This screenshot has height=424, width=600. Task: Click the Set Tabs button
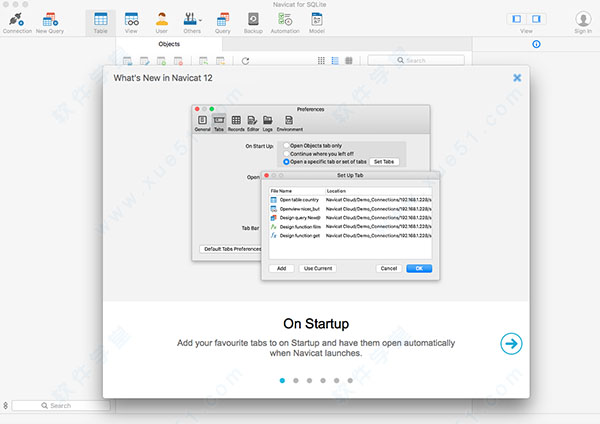pyautogui.click(x=384, y=162)
